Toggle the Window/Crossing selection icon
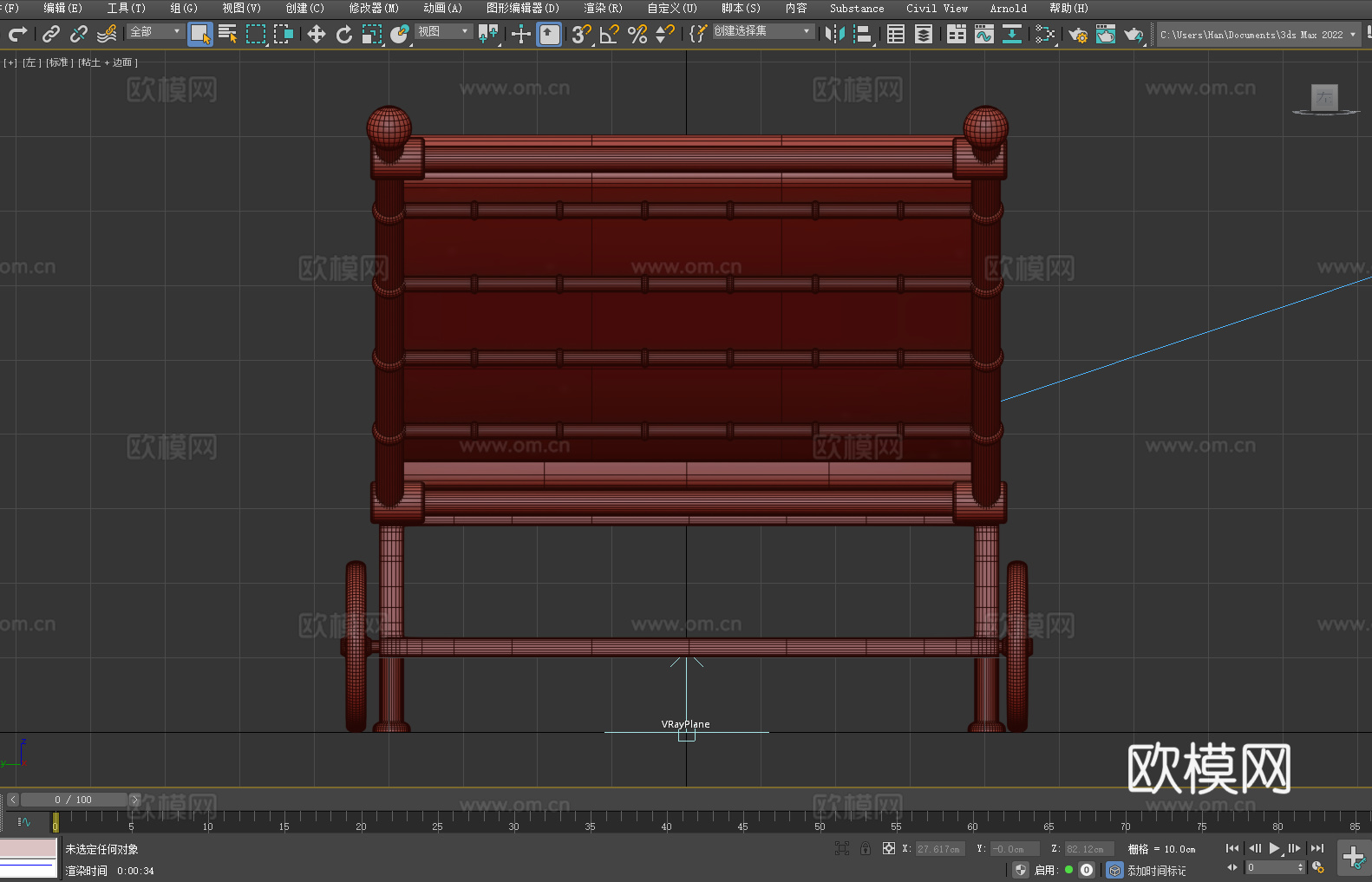This screenshot has height=882, width=1372. (x=284, y=34)
